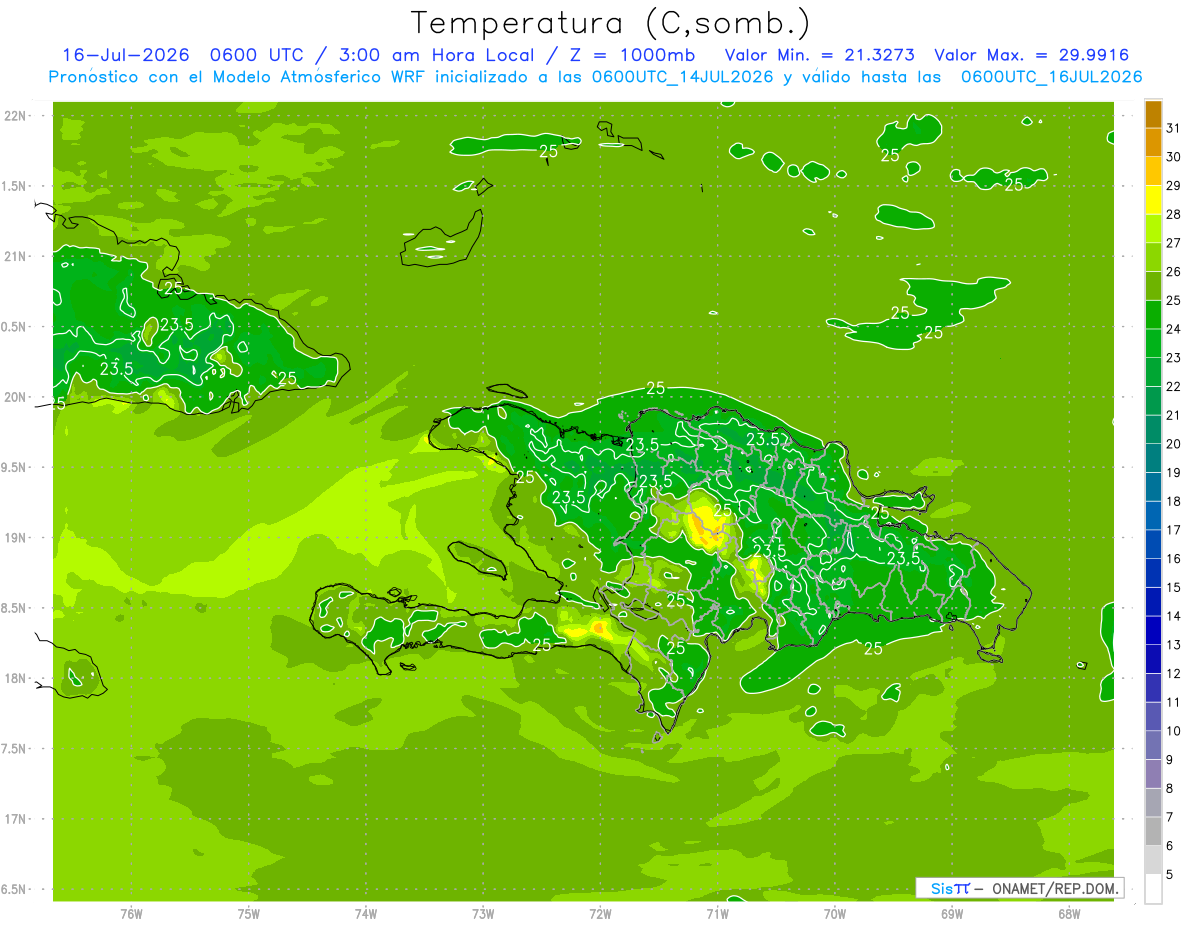Click the orange legend swatch above 31
1200x927 pixels.
click(1153, 114)
